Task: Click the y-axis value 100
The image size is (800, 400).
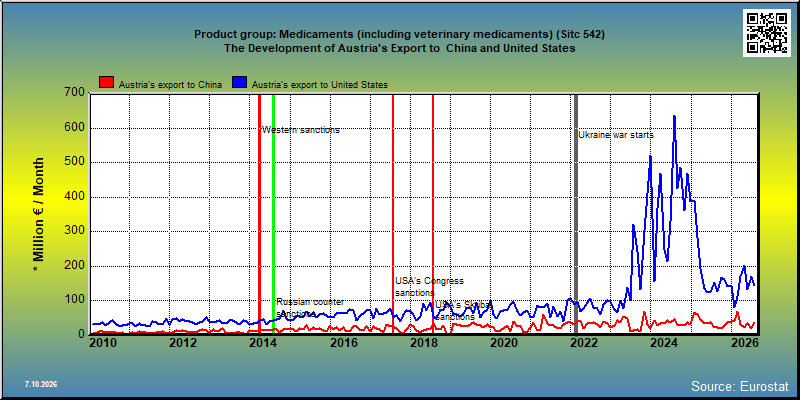Action: click(x=74, y=301)
